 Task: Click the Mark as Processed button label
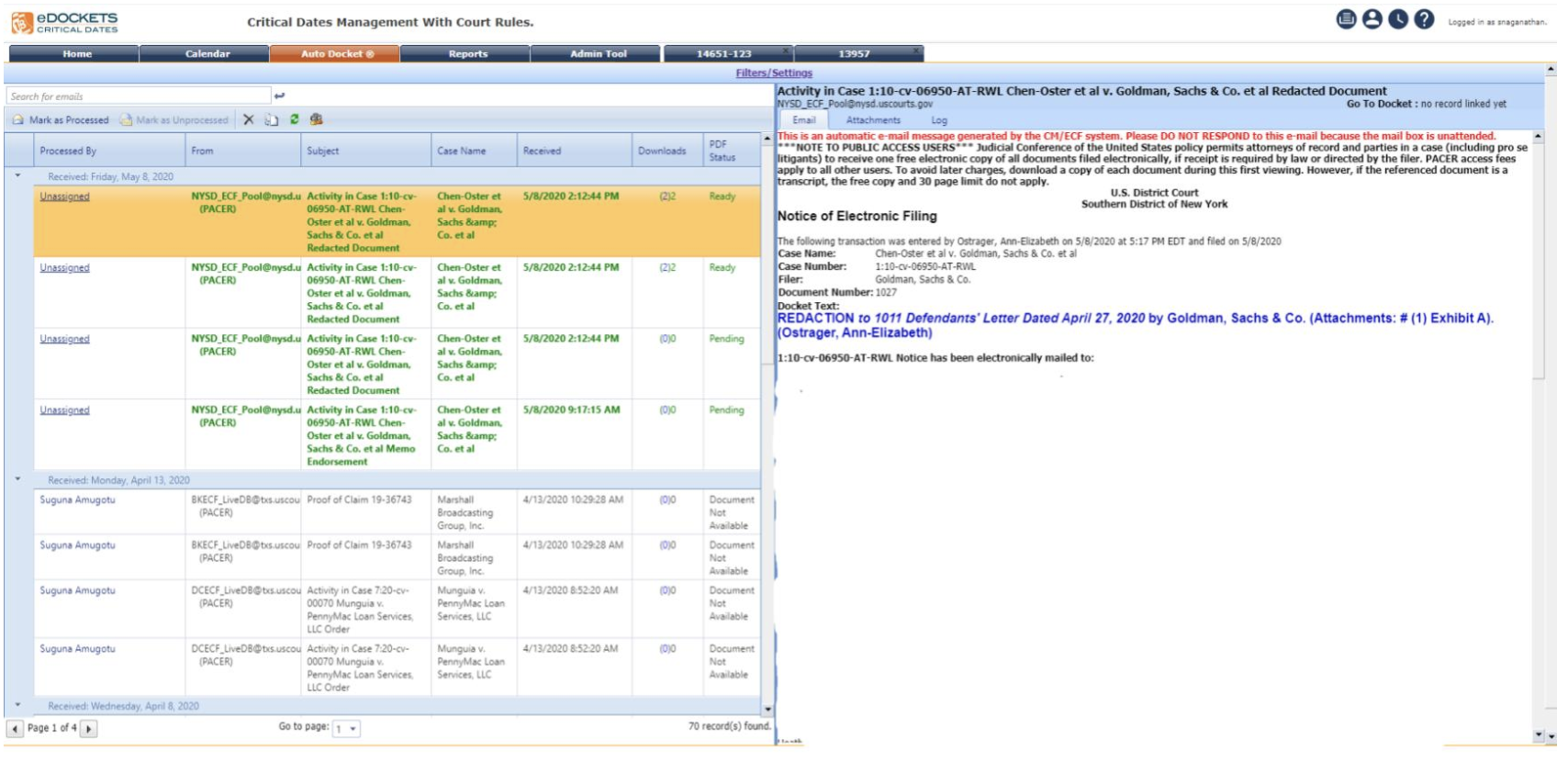tap(69, 120)
